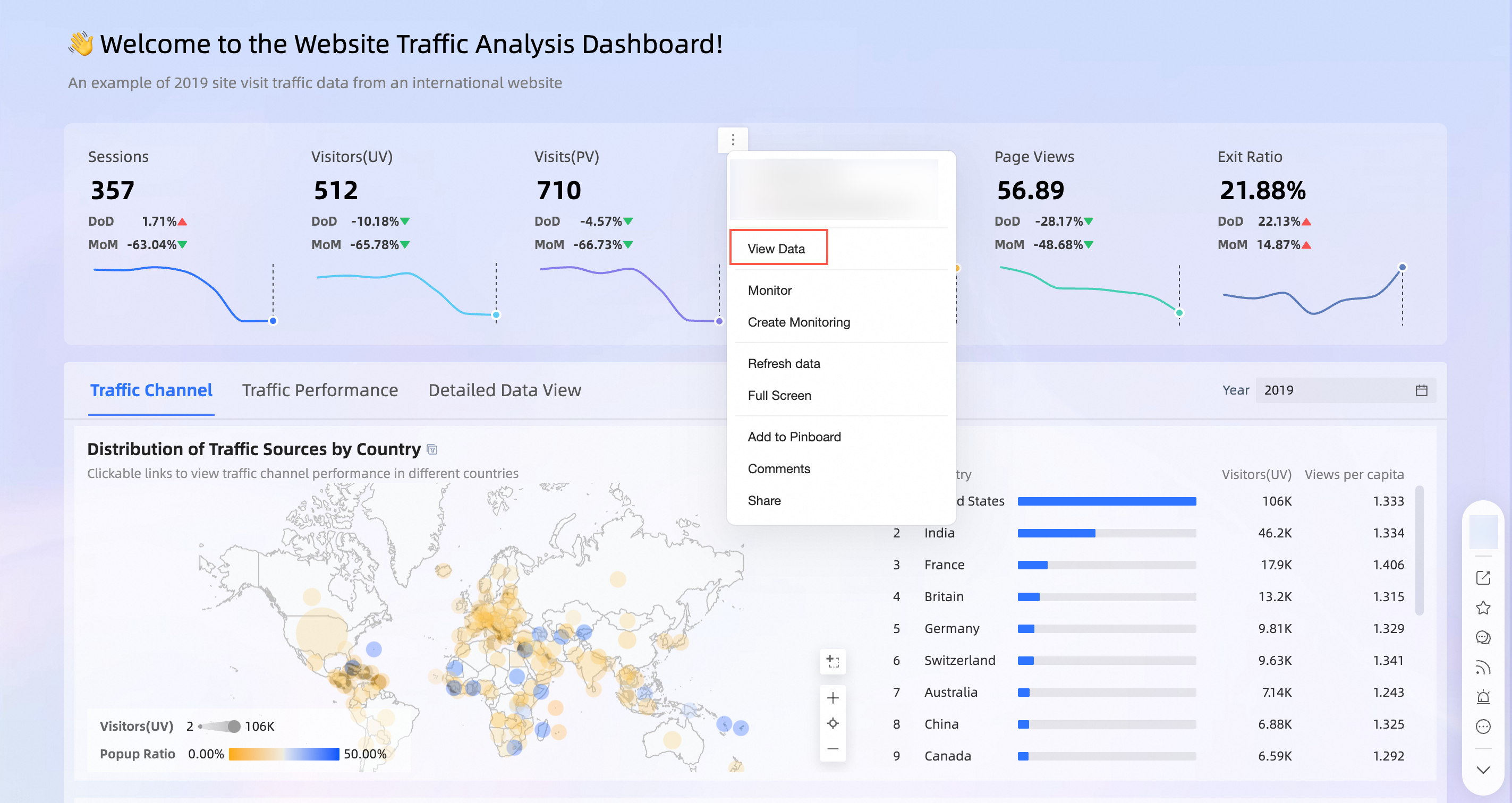Viewport: 1512px width, 803px height.
Task: Click the box-select map tool icon
Action: pyautogui.click(x=833, y=661)
